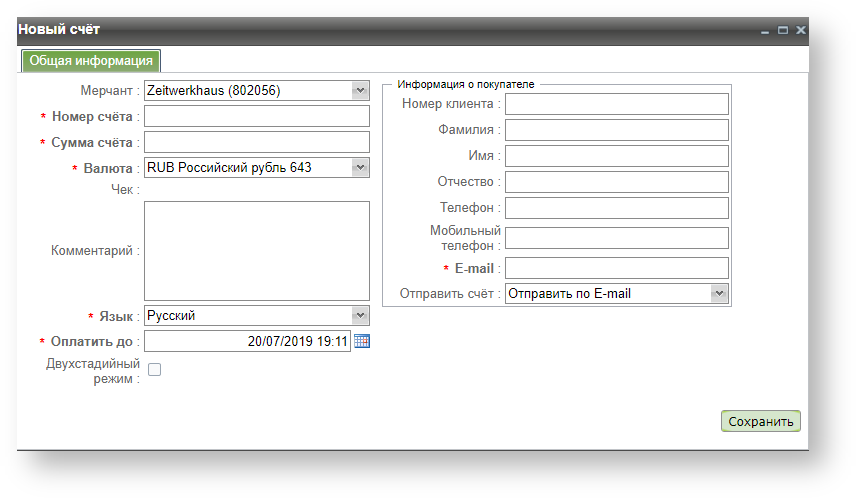The height and width of the screenshot is (499, 857).
Task: Enable the Двухстадийный режим checkbox
Action: tap(155, 370)
